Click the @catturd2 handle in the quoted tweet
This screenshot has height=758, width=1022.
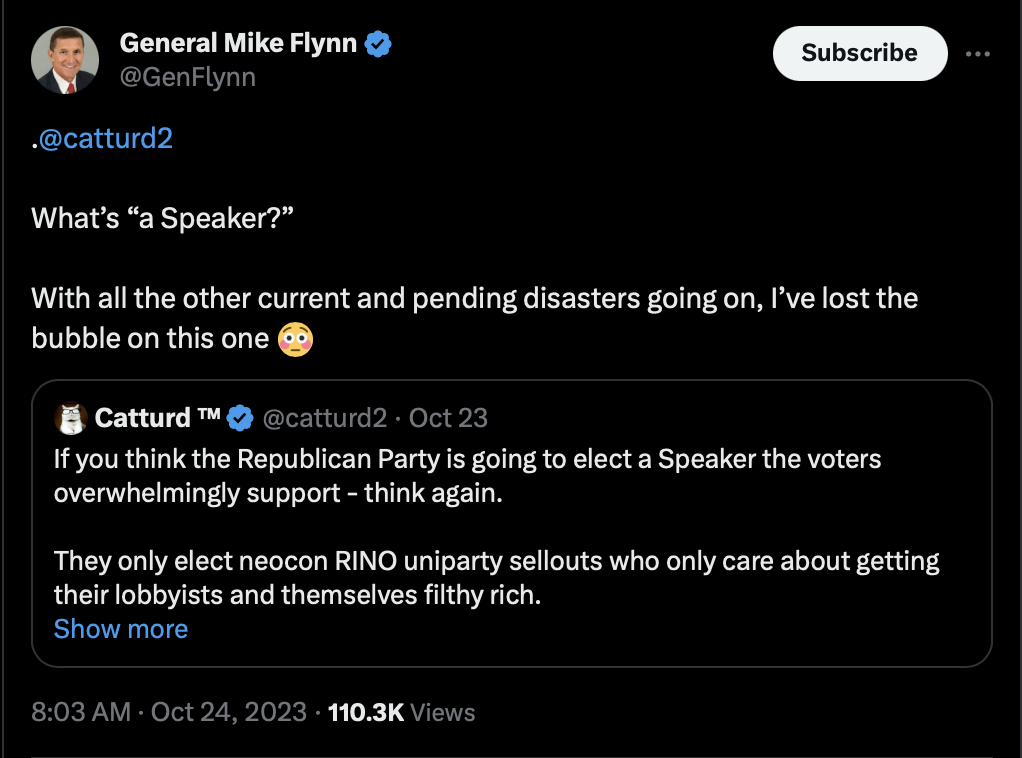pos(325,418)
